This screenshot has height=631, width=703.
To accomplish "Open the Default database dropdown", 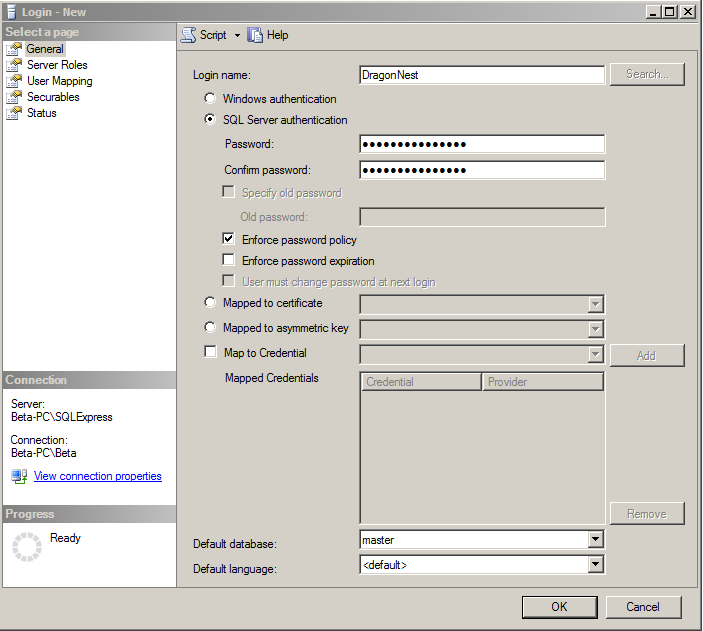I will click(595, 540).
